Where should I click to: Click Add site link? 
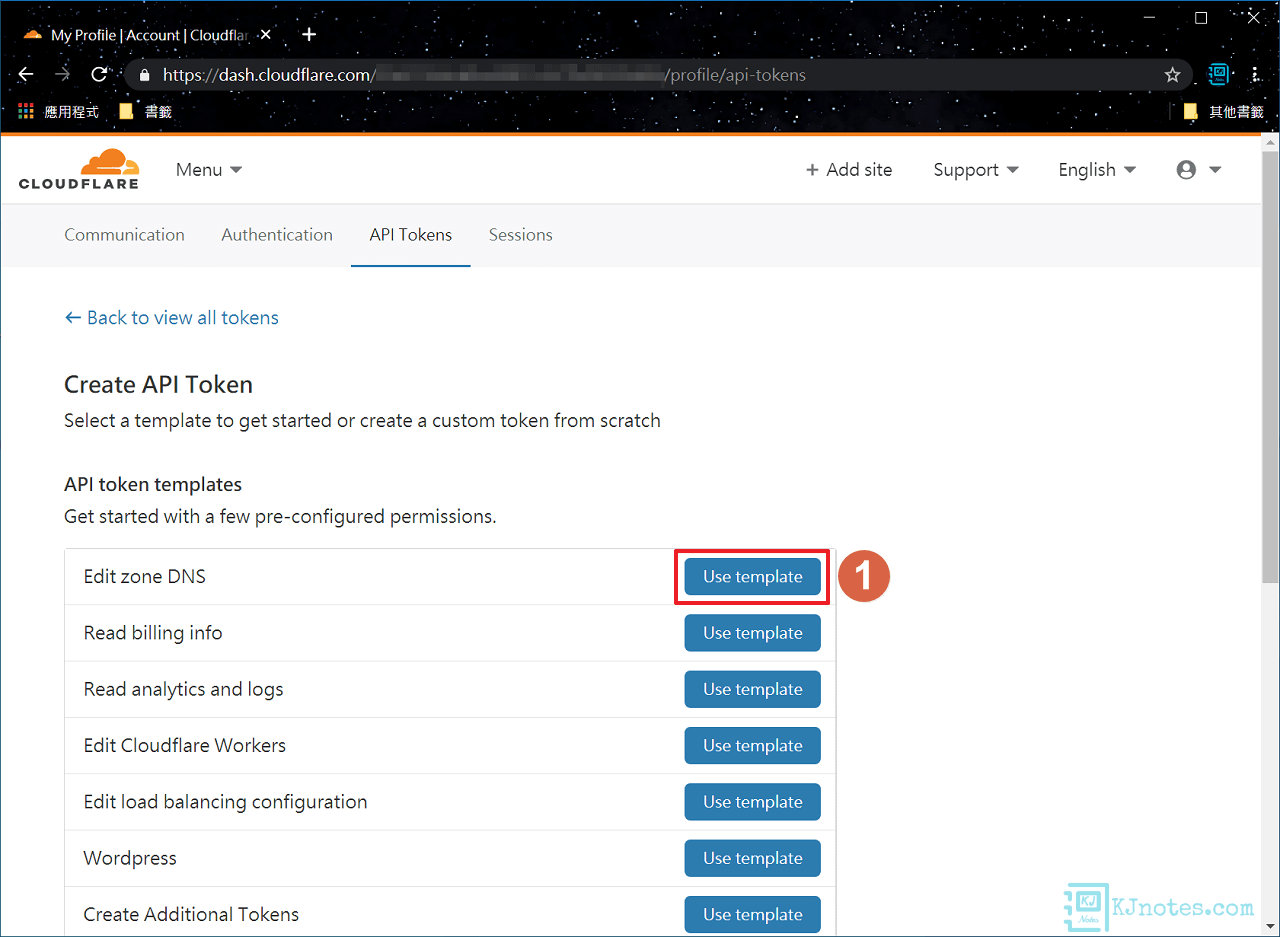pyautogui.click(x=849, y=170)
